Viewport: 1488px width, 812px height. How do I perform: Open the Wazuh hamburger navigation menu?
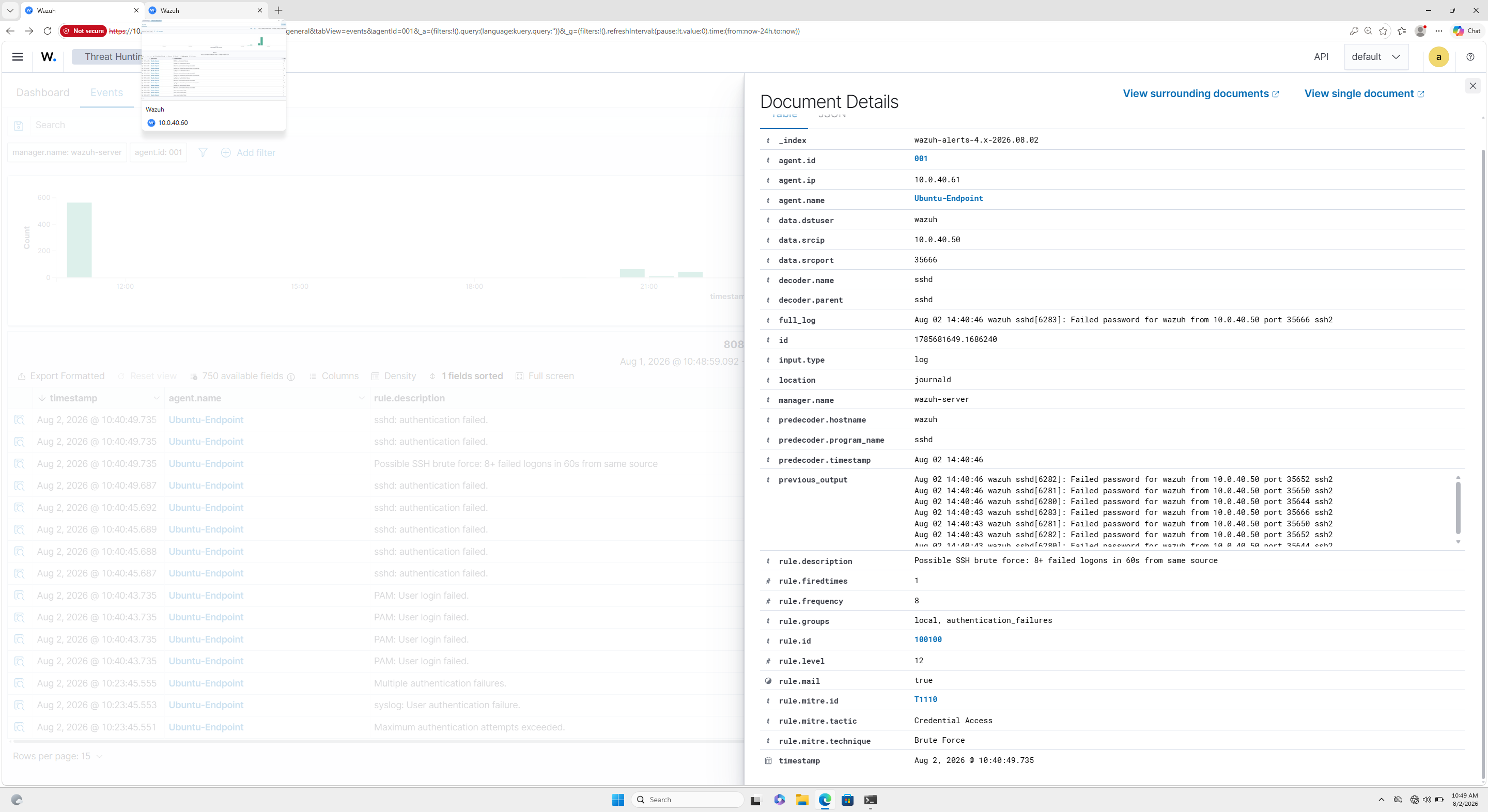[18, 57]
